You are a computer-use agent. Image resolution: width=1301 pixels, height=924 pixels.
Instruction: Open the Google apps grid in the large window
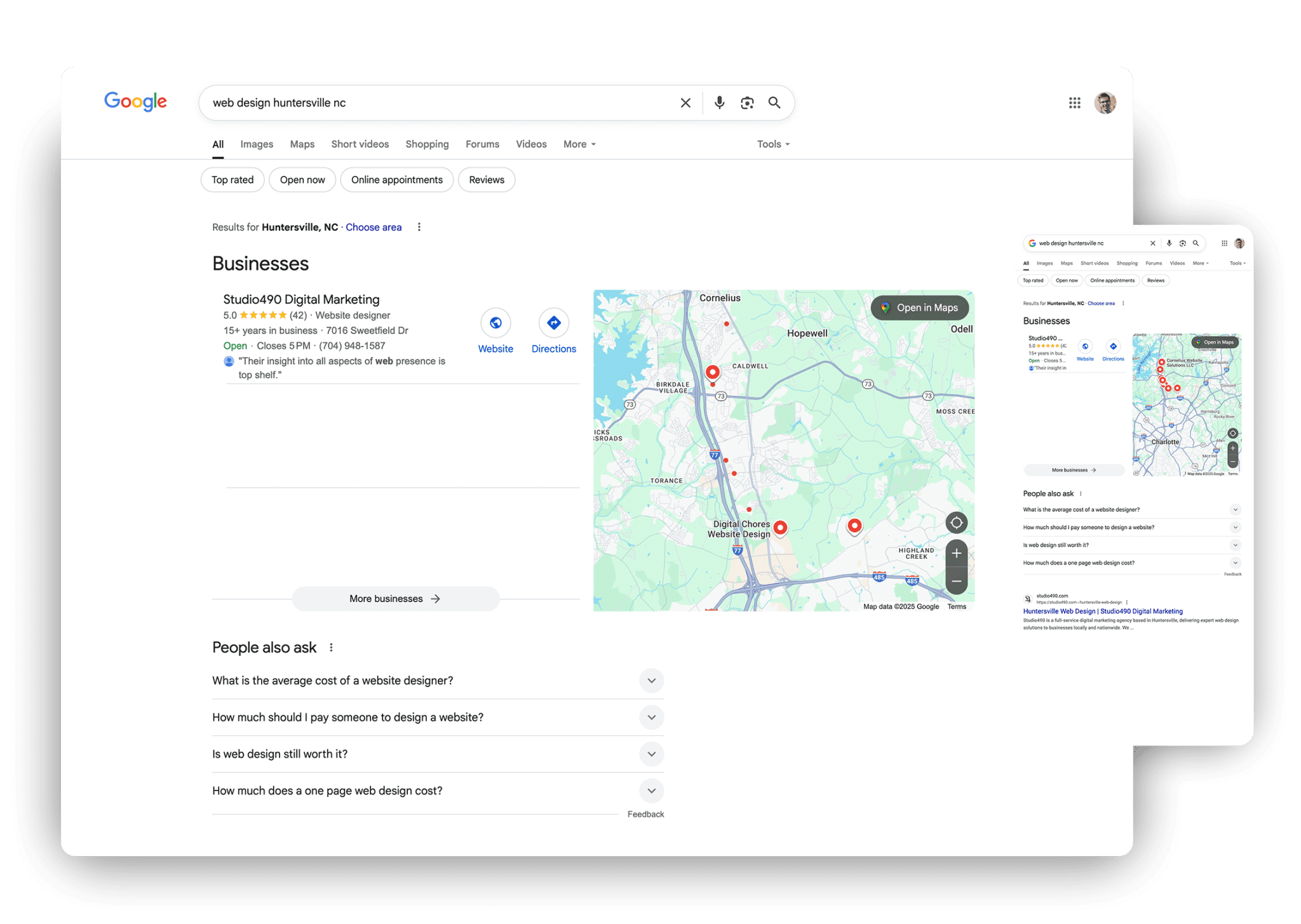[1074, 103]
